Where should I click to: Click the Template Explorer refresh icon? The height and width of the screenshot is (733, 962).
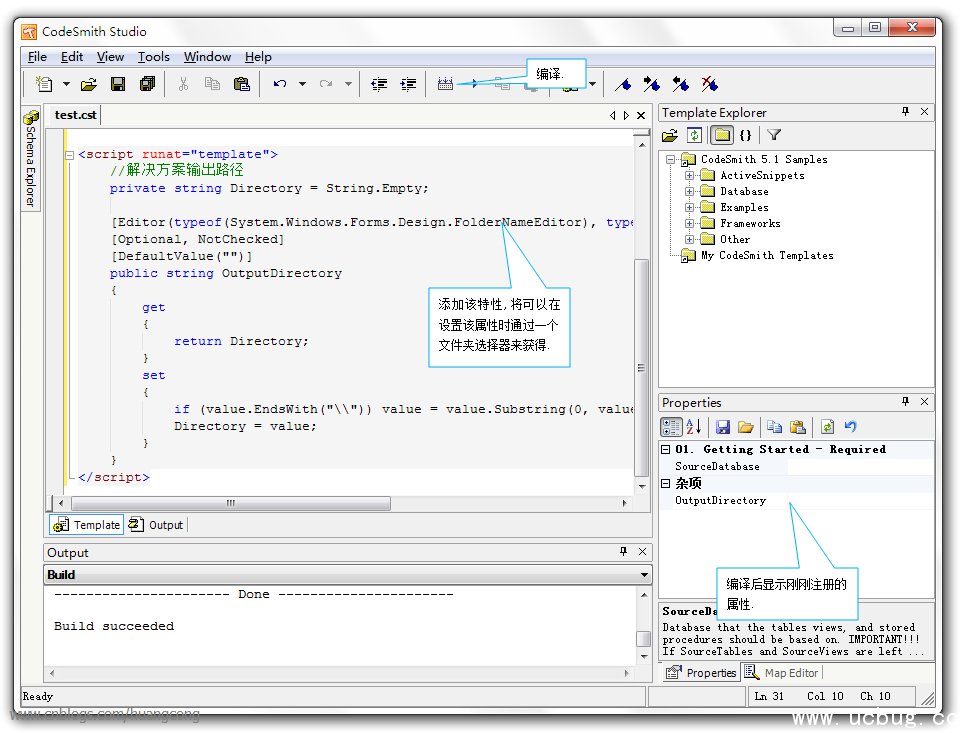click(x=694, y=135)
